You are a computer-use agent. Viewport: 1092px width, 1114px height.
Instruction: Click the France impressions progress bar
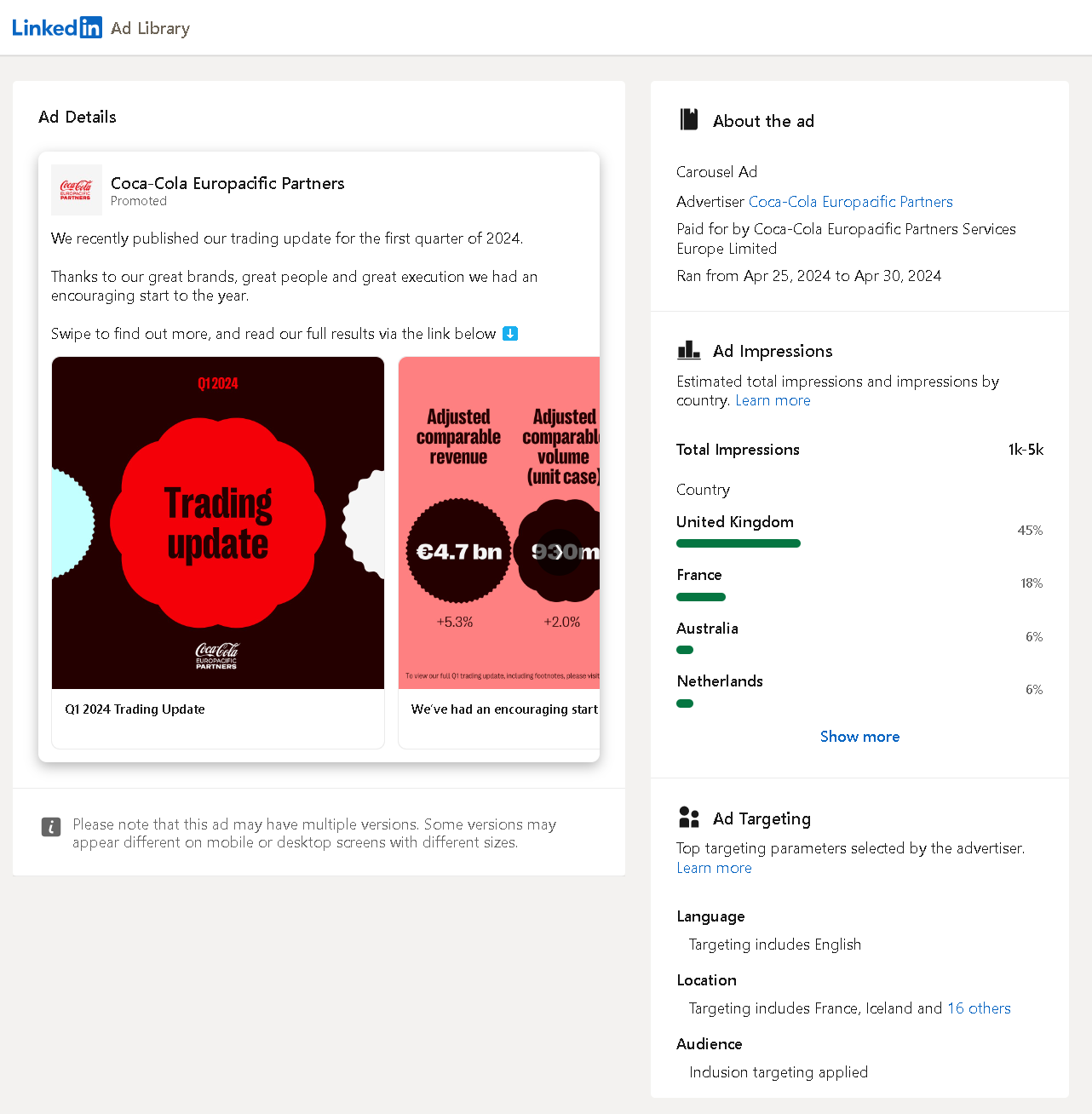(700, 596)
